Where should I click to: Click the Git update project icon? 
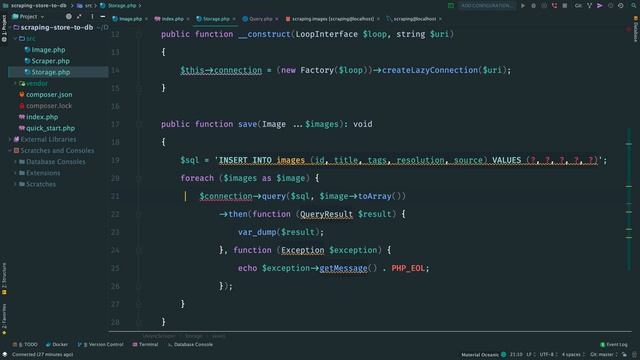coord(589,6)
